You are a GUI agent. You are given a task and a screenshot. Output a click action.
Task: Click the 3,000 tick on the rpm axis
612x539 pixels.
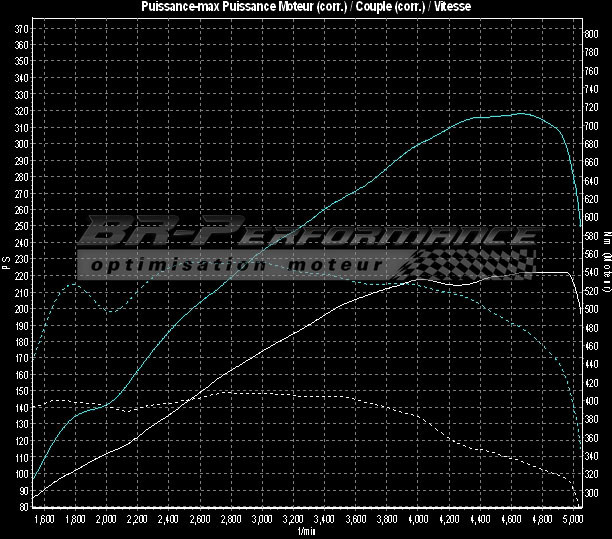(x=262, y=521)
